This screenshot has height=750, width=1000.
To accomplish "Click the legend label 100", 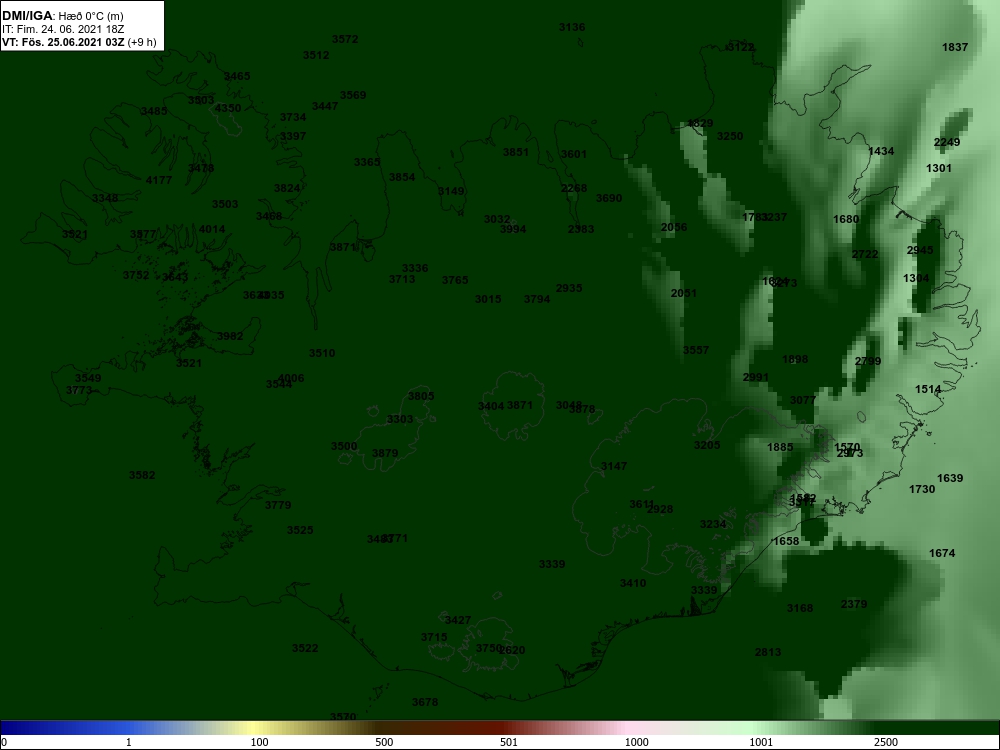I will [260, 742].
